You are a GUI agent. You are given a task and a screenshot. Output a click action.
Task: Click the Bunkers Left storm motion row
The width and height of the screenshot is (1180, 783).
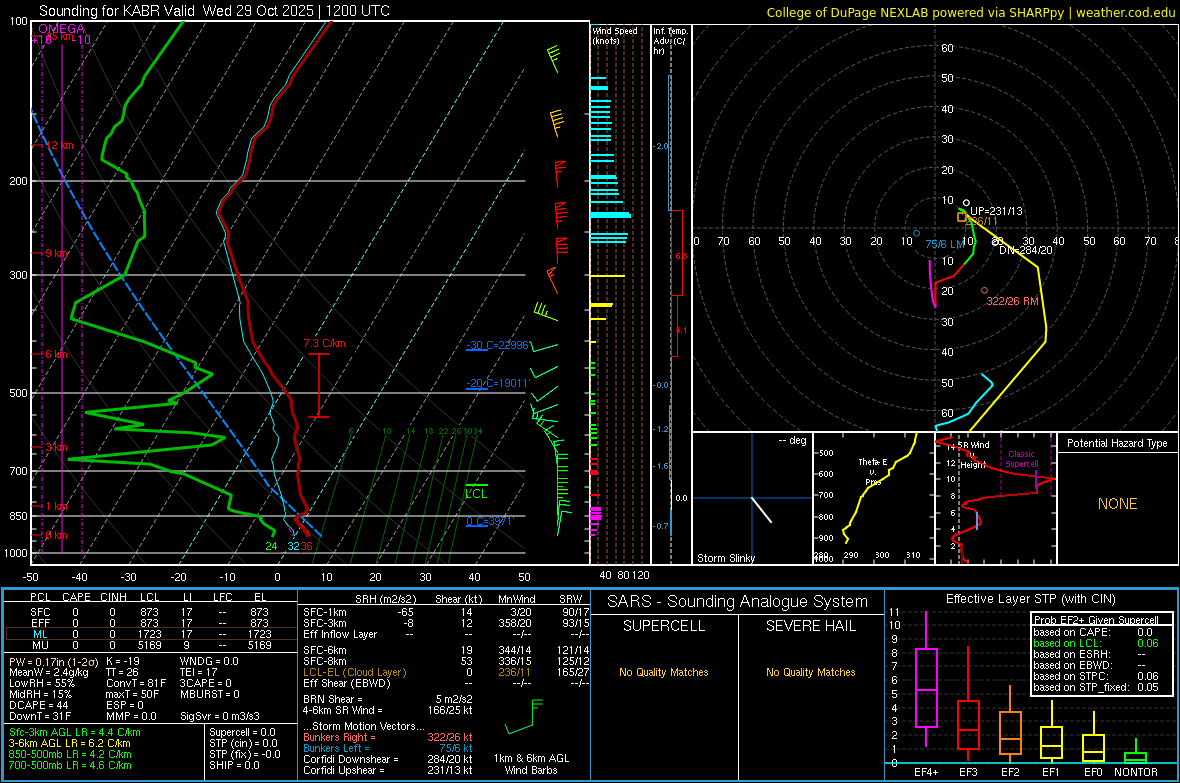click(388, 748)
